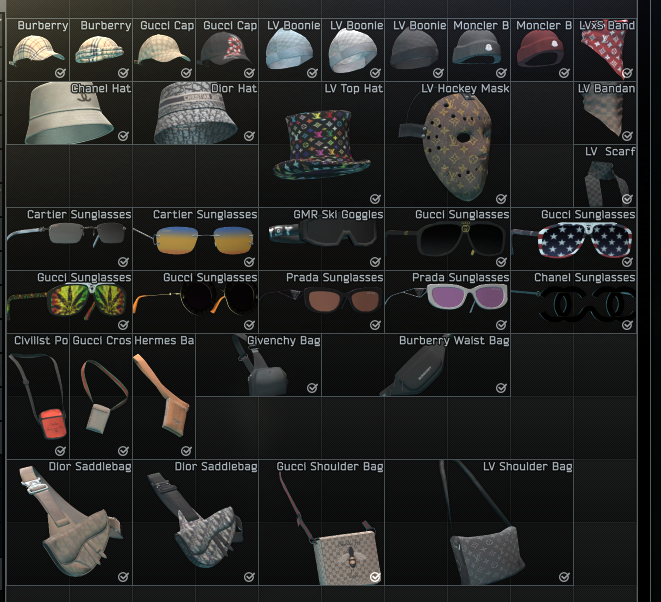Pick Prada Sunglasses with brown lenses
Image resolution: width=661 pixels, height=602 pixels.
[x=321, y=302]
